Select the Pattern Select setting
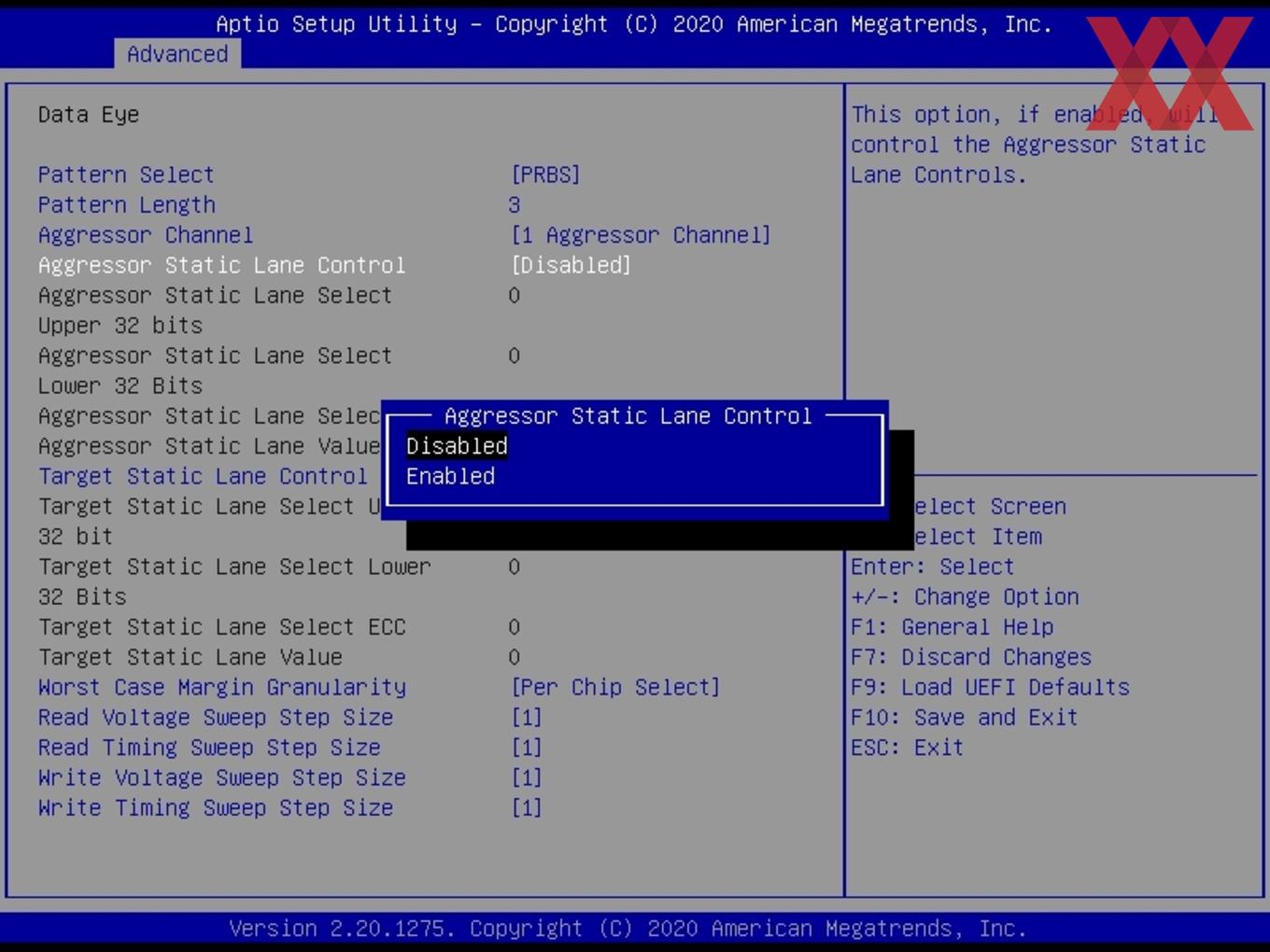1270x952 pixels. tap(126, 175)
